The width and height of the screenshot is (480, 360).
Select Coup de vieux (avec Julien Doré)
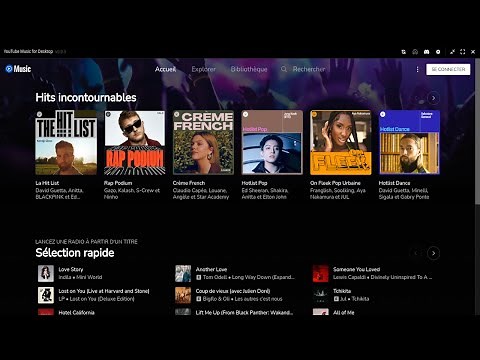point(233,291)
